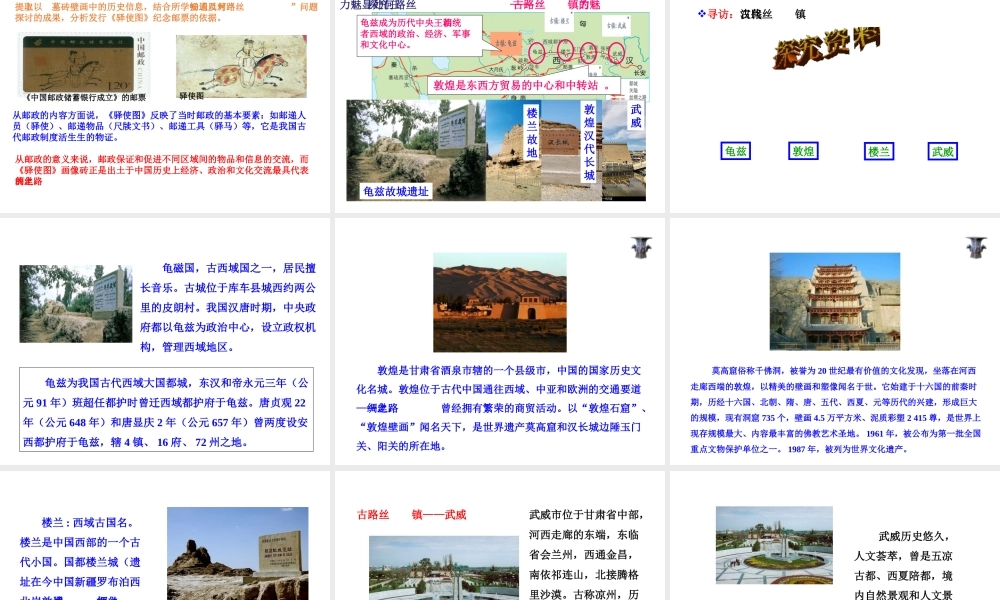
Task: Select the 龟兹 ruins photo beside 龟磁国 text
Action: [76, 304]
